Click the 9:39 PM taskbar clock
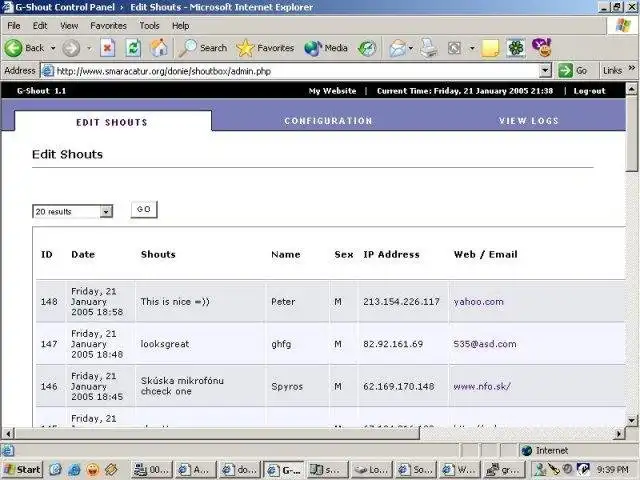The height and width of the screenshot is (480, 640). click(612, 470)
